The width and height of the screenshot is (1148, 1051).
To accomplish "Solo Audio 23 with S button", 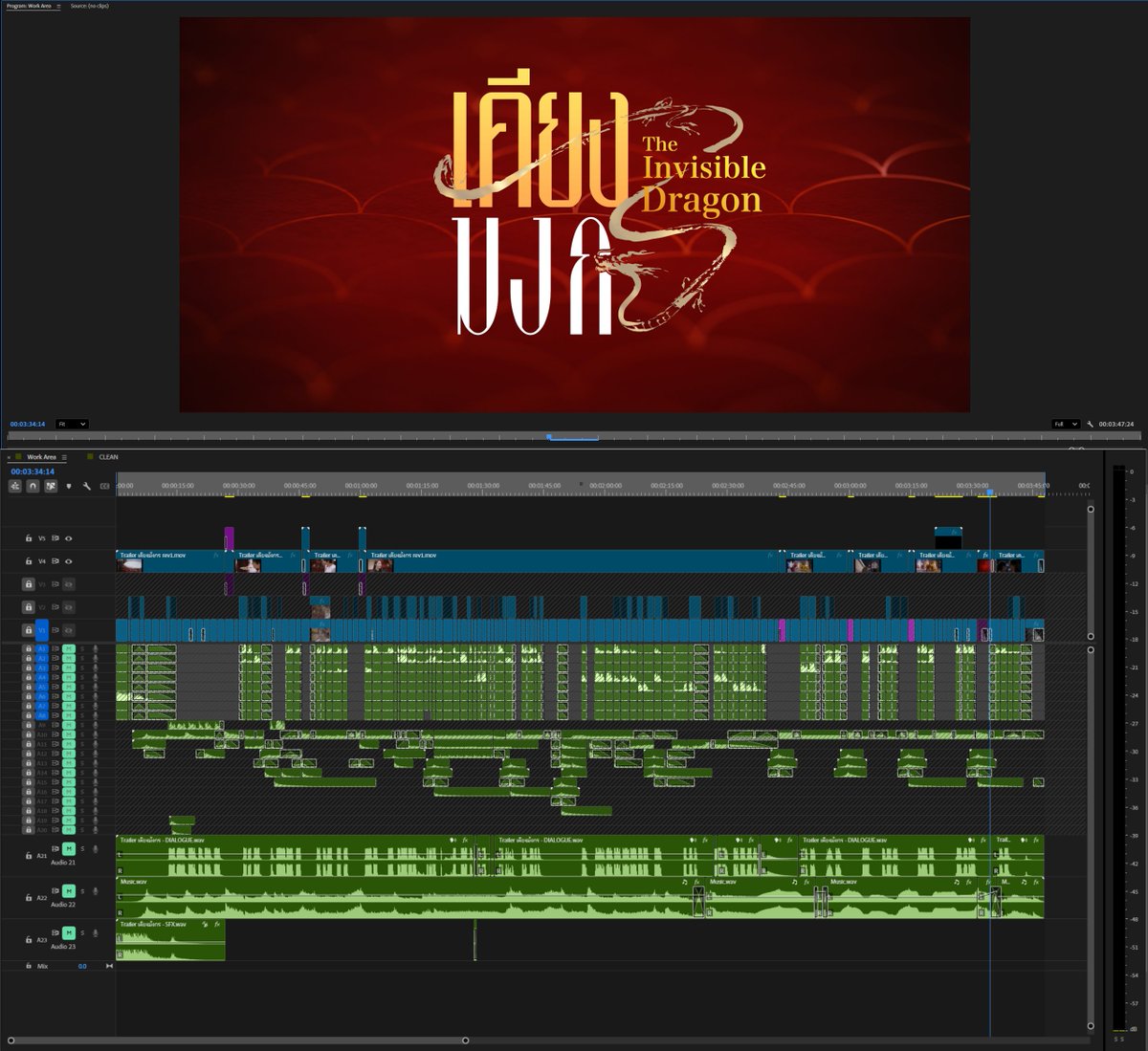I will tap(82, 933).
